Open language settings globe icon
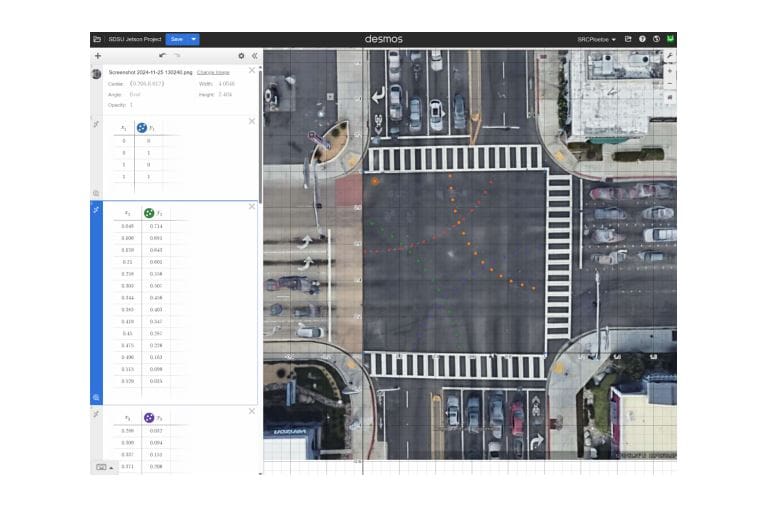 click(656, 39)
